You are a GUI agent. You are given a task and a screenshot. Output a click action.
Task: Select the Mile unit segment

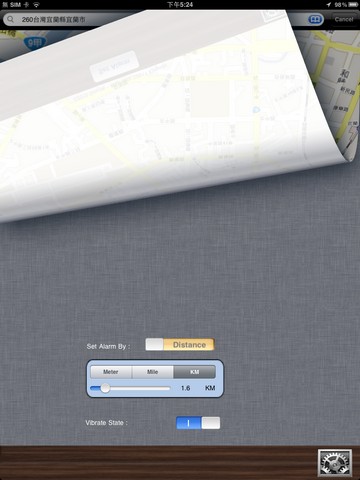153,372
